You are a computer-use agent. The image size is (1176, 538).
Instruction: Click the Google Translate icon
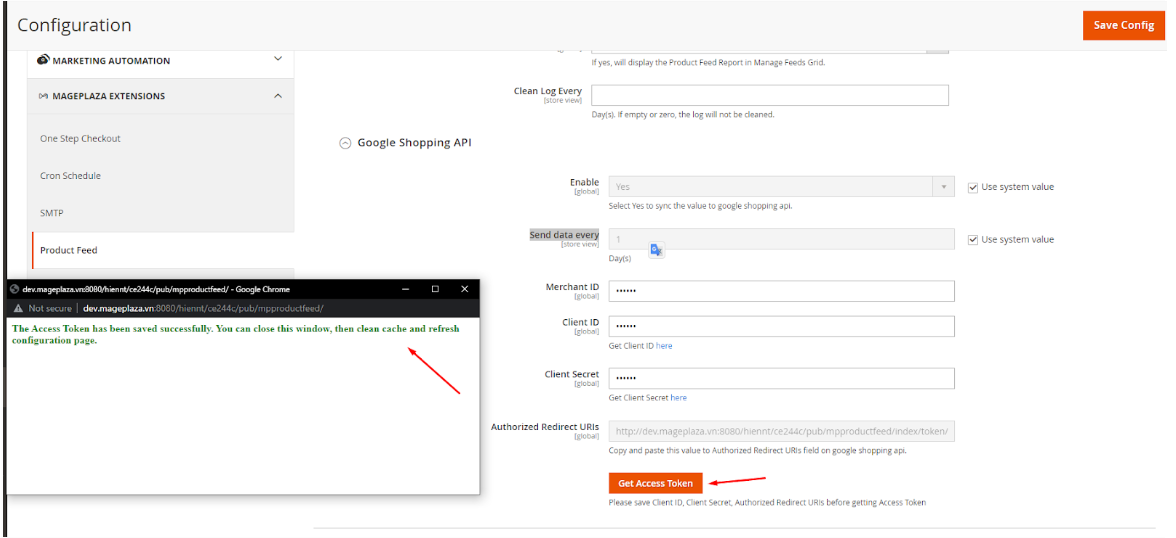pos(656,250)
